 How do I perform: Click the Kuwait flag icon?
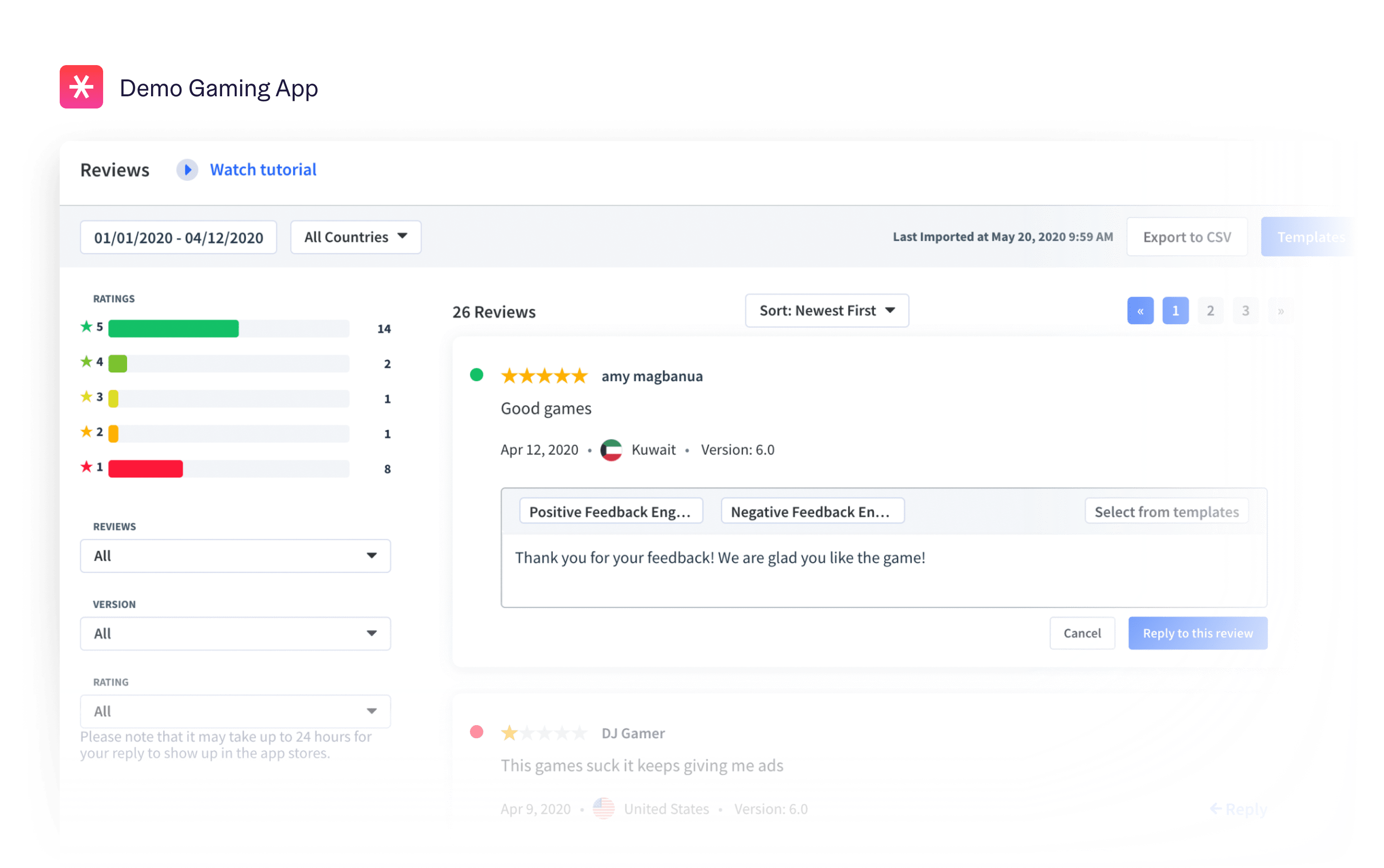click(611, 449)
